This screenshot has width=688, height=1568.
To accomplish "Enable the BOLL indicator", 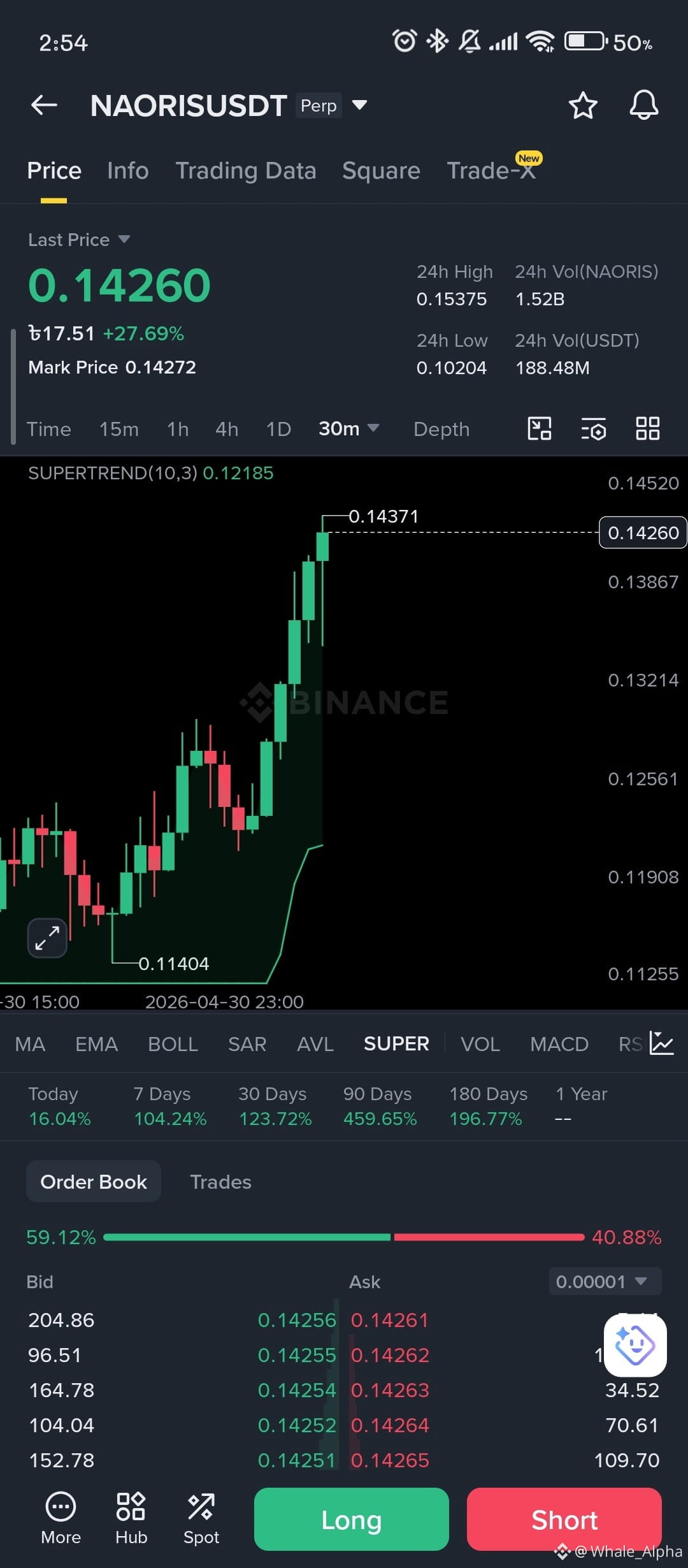I will [173, 1044].
